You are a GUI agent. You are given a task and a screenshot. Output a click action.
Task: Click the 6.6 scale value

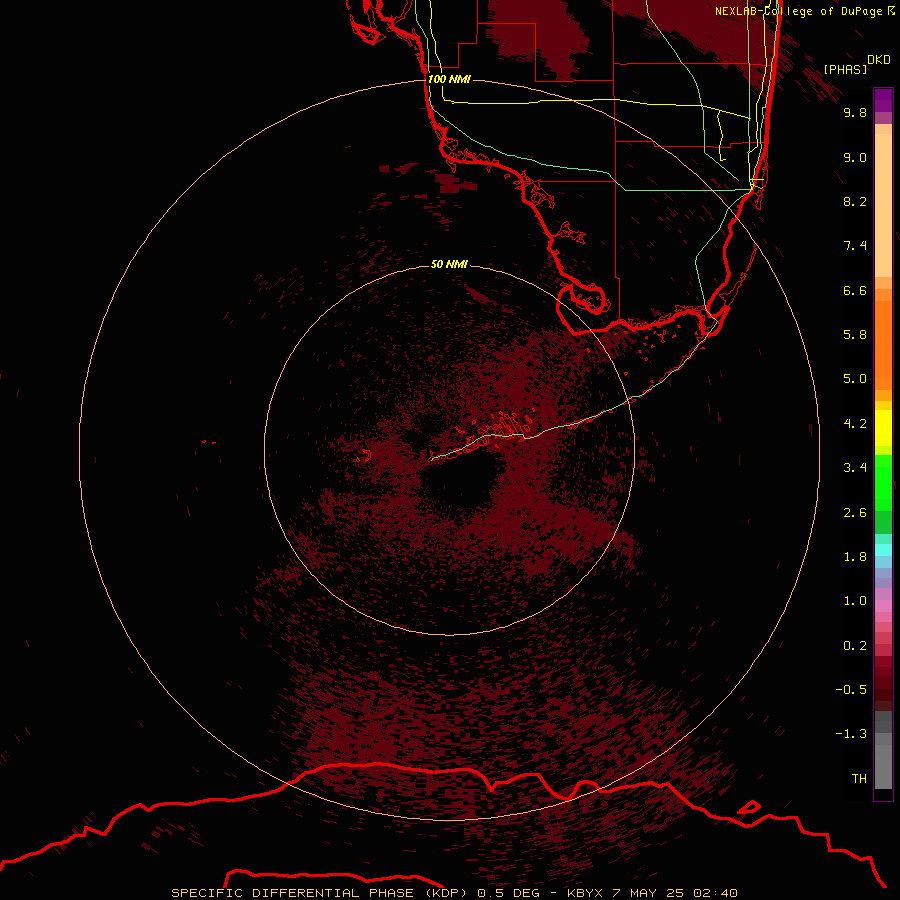coord(855,291)
